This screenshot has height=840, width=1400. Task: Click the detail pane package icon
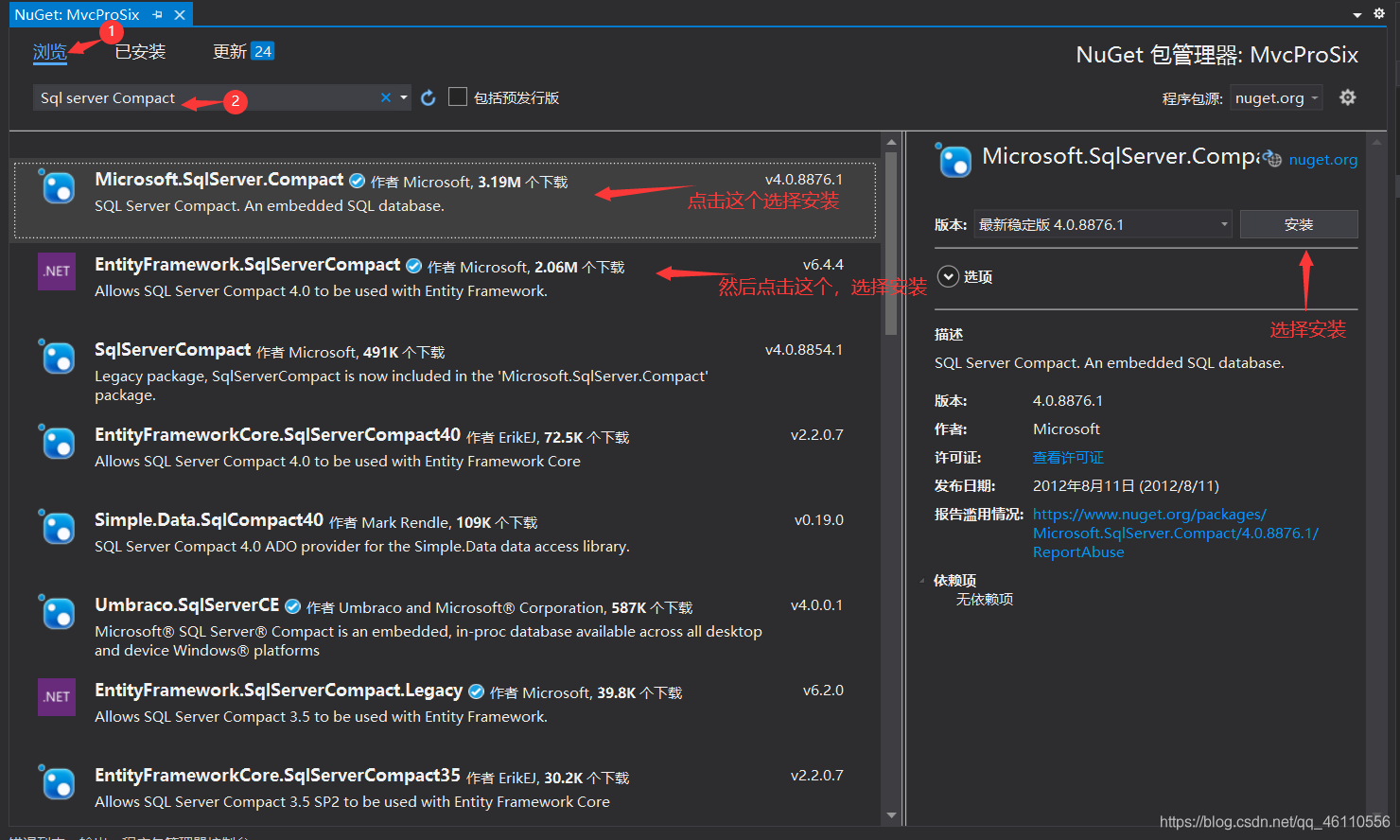click(x=954, y=160)
